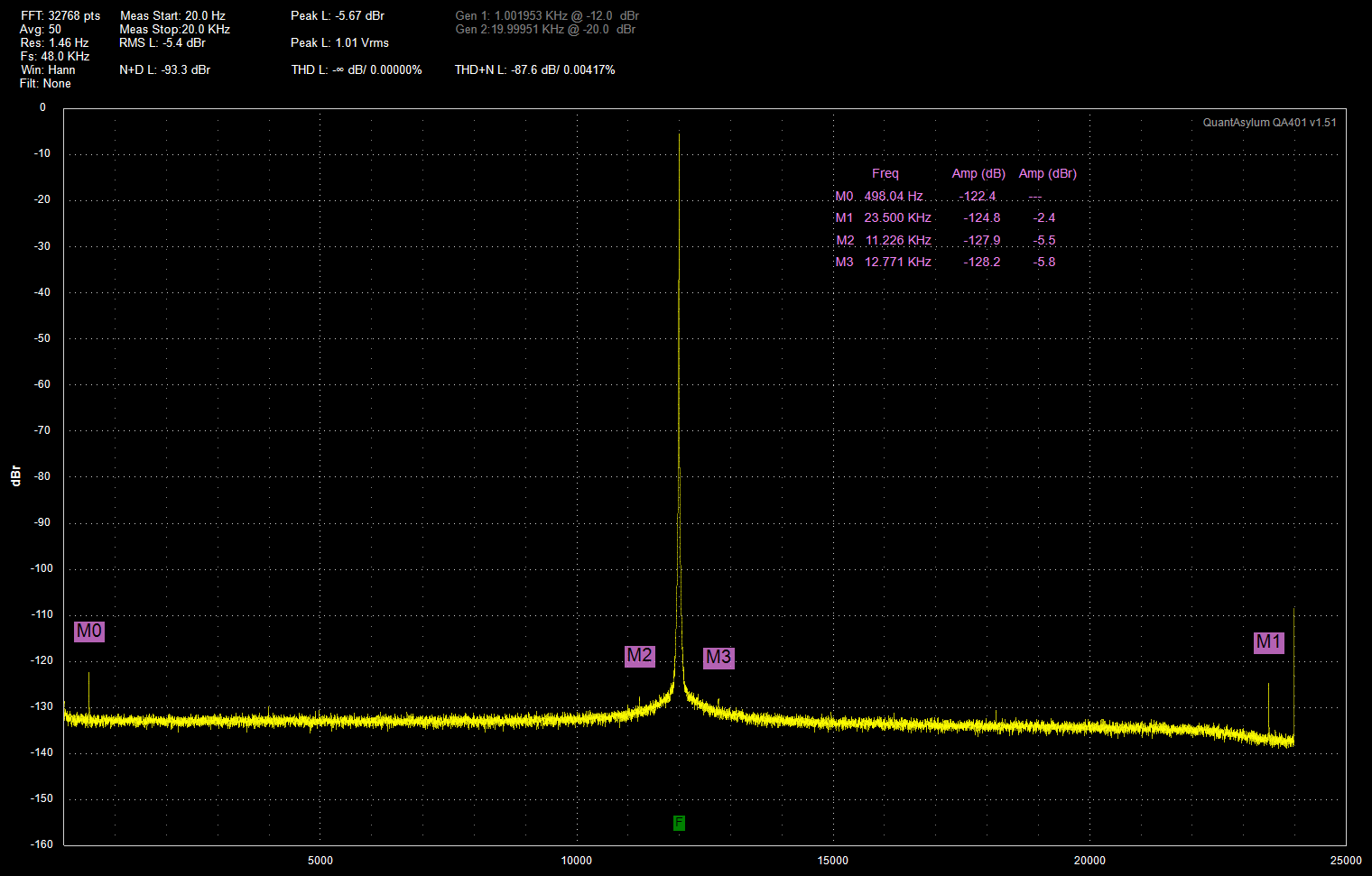1372x876 pixels.
Task: Click the -124.8 amplitude value
Action: click(982, 217)
